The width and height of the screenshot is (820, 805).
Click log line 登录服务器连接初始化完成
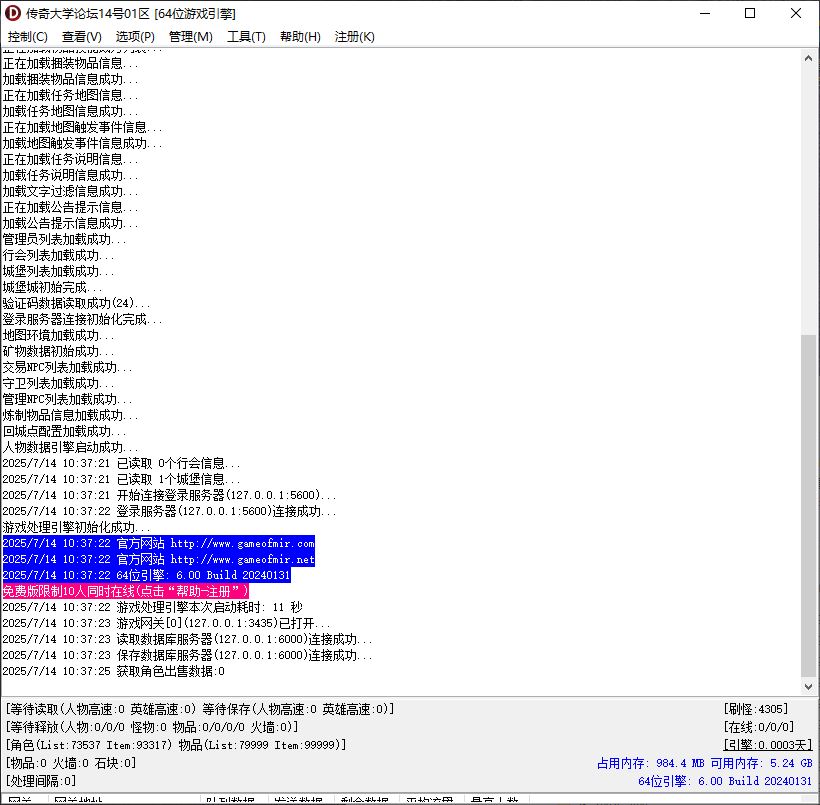[x=83, y=319]
